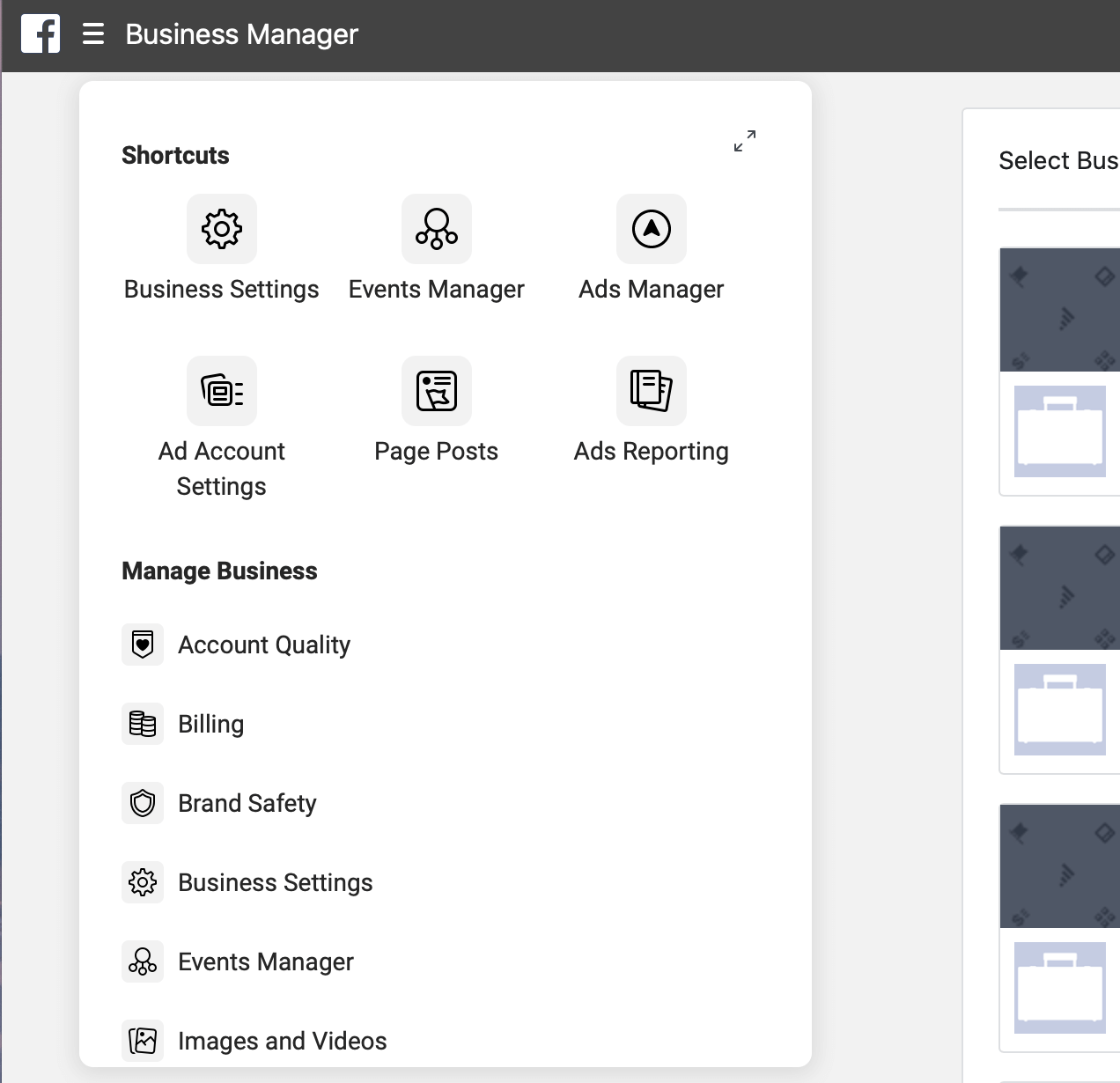Open the Events Manager shortcut
Screen dimensions: 1120x1083
tap(436, 229)
